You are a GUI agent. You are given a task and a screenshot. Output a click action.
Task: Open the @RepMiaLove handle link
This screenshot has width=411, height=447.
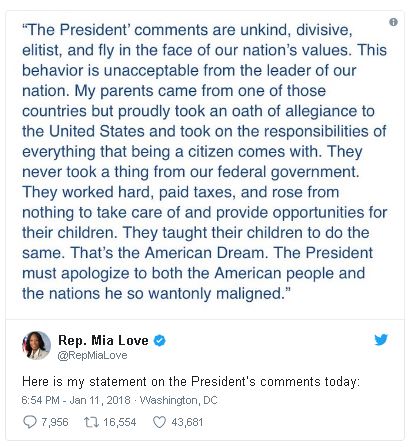tap(92, 355)
